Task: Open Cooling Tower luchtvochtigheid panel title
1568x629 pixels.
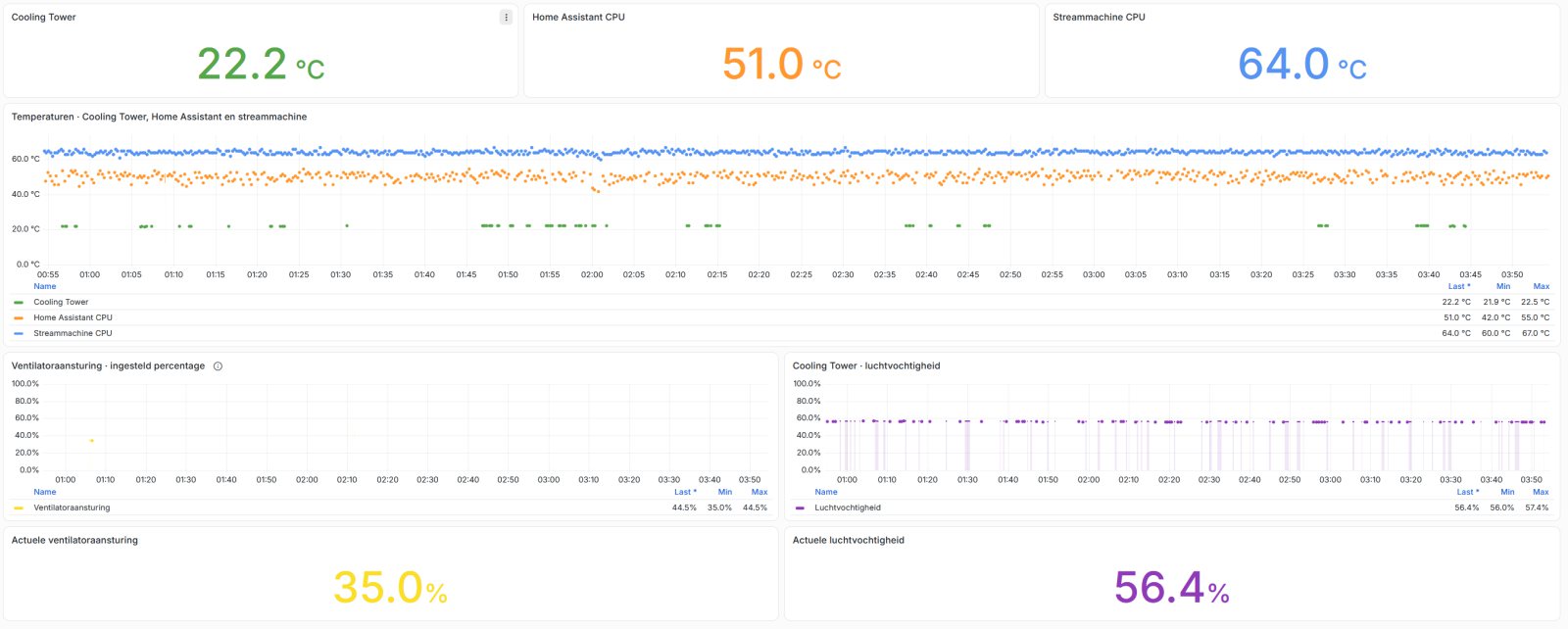Action: [866, 366]
